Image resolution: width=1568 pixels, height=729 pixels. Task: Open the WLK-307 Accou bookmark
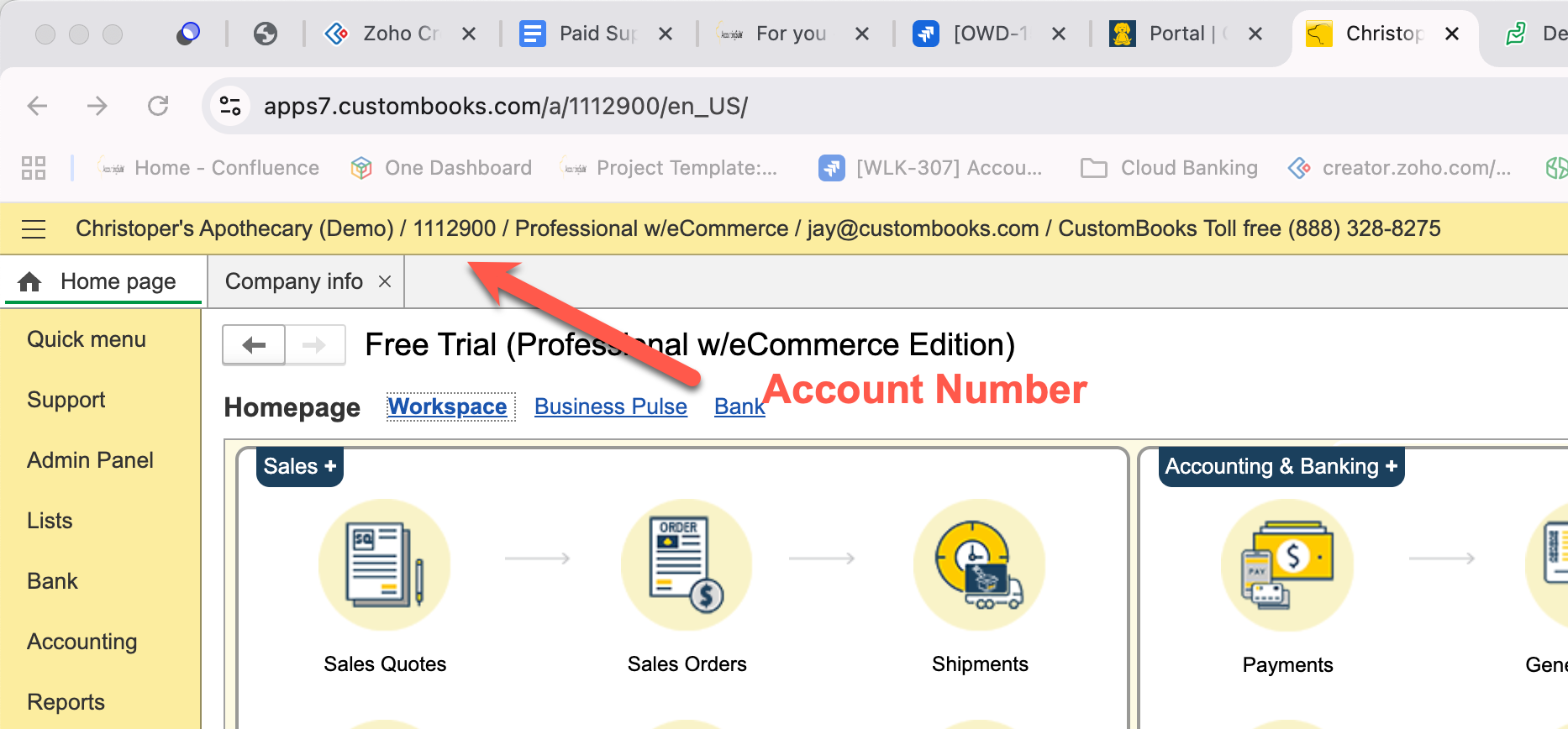click(x=931, y=168)
